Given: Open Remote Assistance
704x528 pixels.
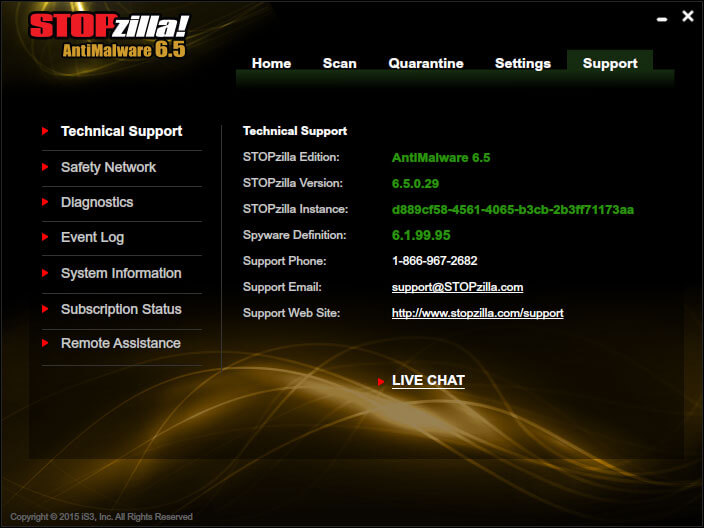Looking at the screenshot, I should point(121,343).
